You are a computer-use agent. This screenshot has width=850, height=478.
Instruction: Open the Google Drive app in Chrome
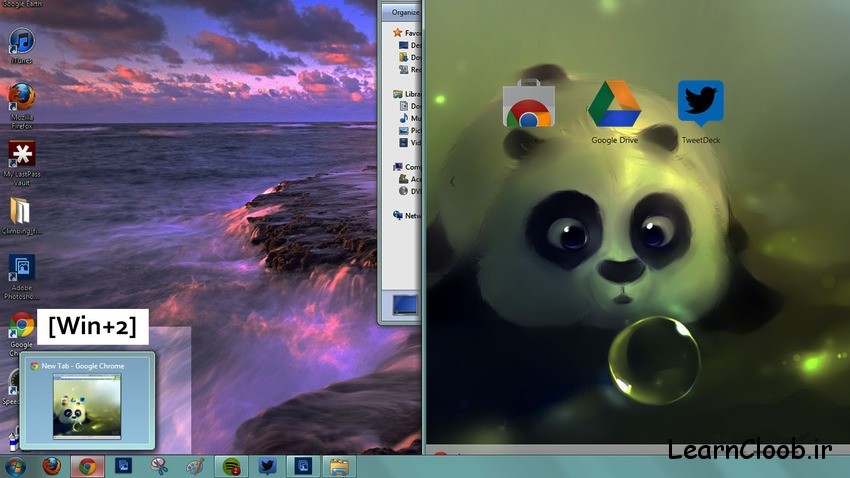tap(614, 112)
